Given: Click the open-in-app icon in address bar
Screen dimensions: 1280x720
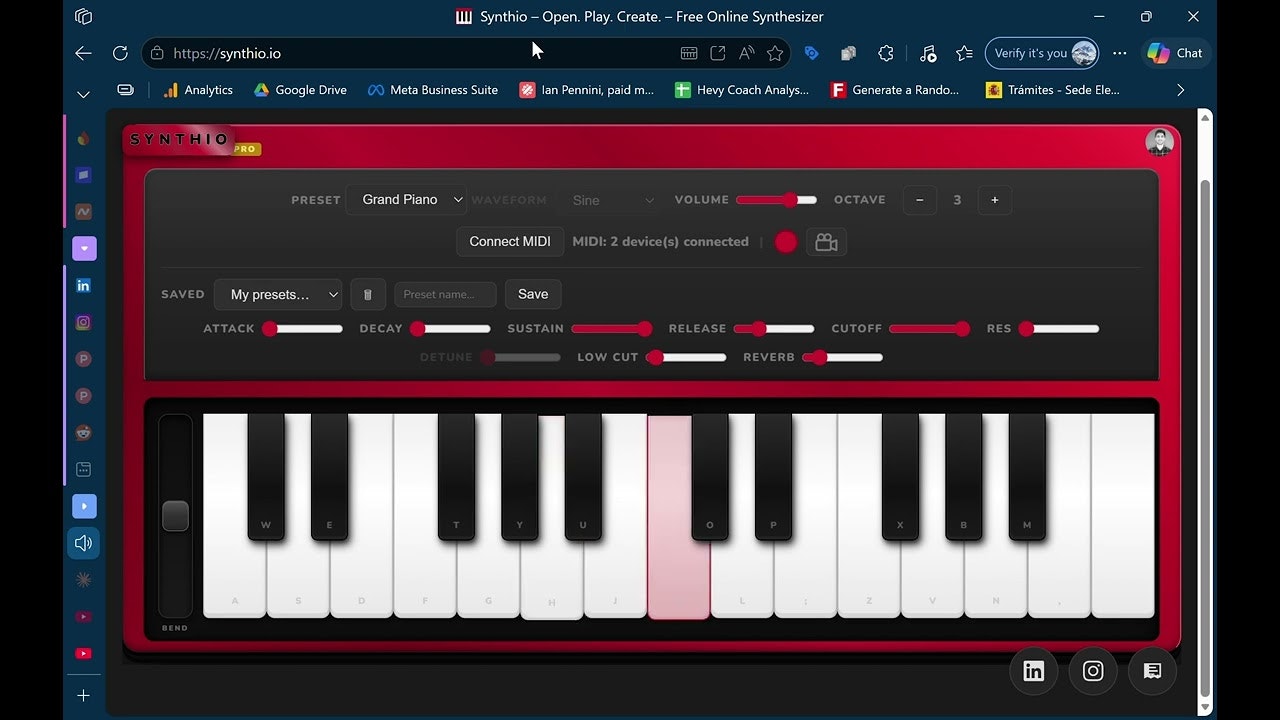Looking at the screenshot, I should (x=717, y=53).
